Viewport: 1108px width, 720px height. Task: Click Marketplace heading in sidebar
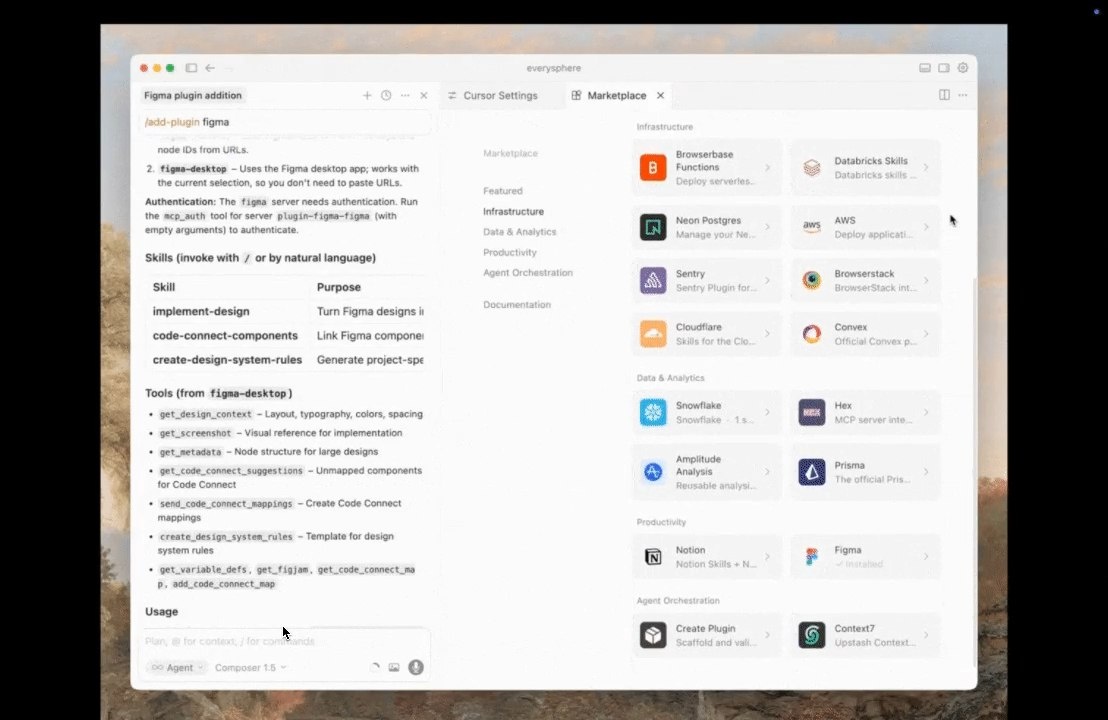511,153
